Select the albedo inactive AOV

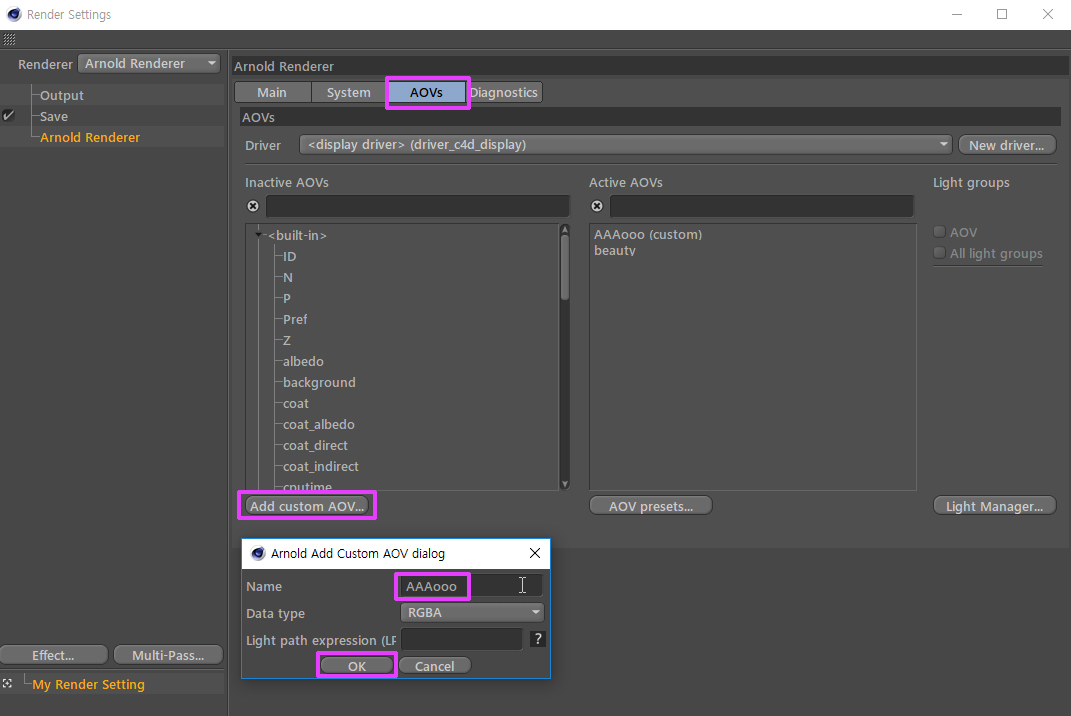(303, 361)
